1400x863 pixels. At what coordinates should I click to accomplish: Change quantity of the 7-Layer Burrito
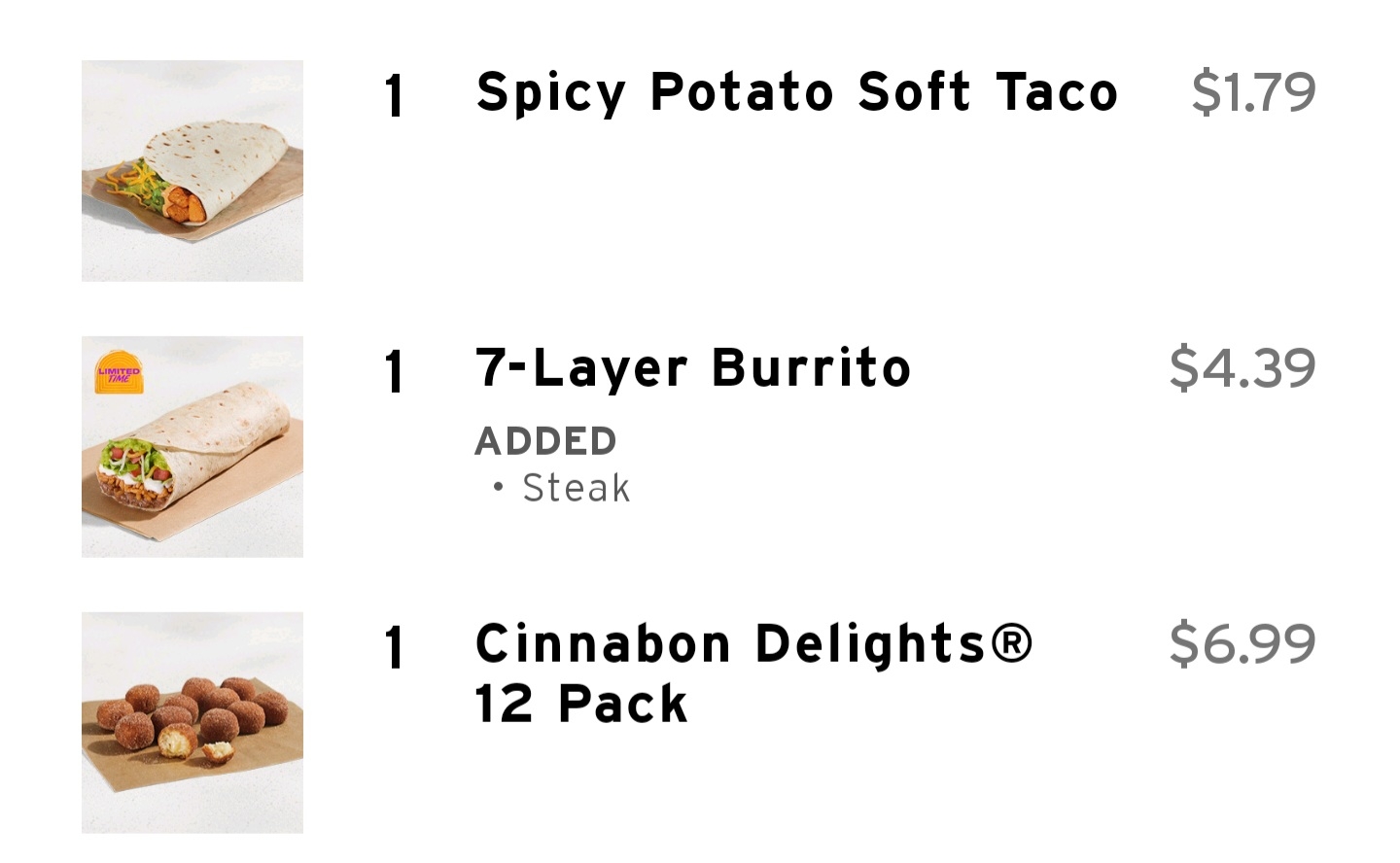click(x=394, y=371)
